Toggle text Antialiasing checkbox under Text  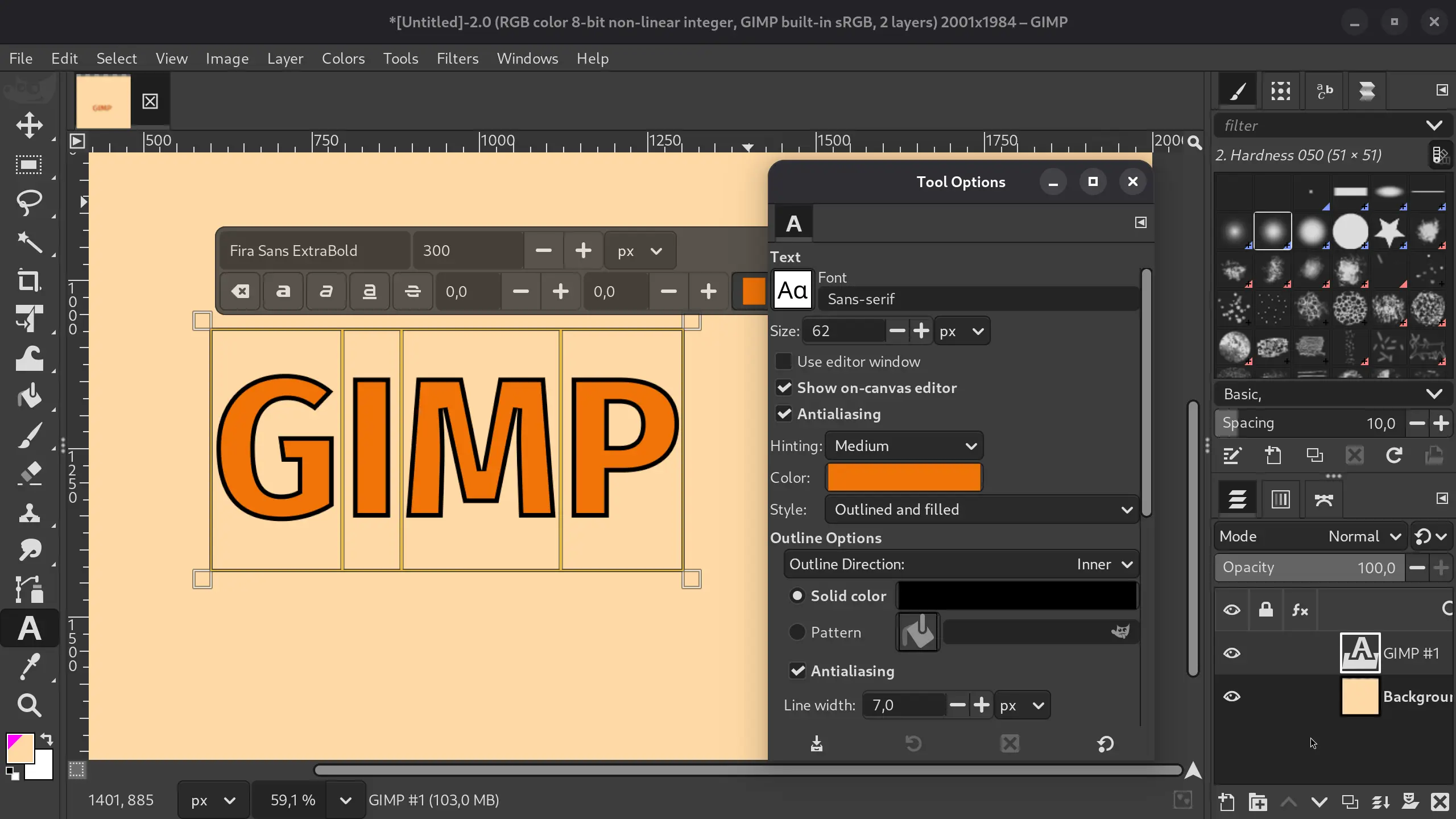point(784,414)
